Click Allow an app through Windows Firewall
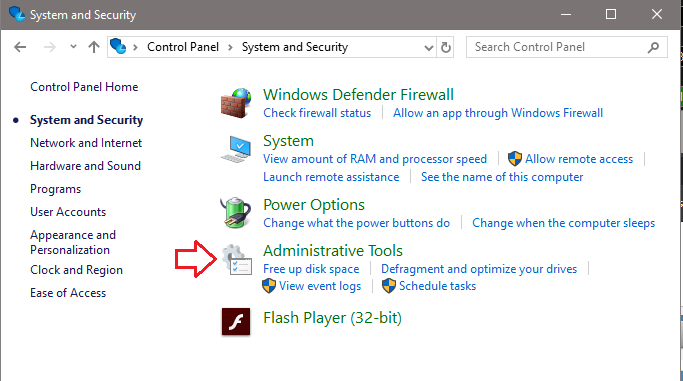683x381 pixels. pyautogui.click(x=498, y=113)
